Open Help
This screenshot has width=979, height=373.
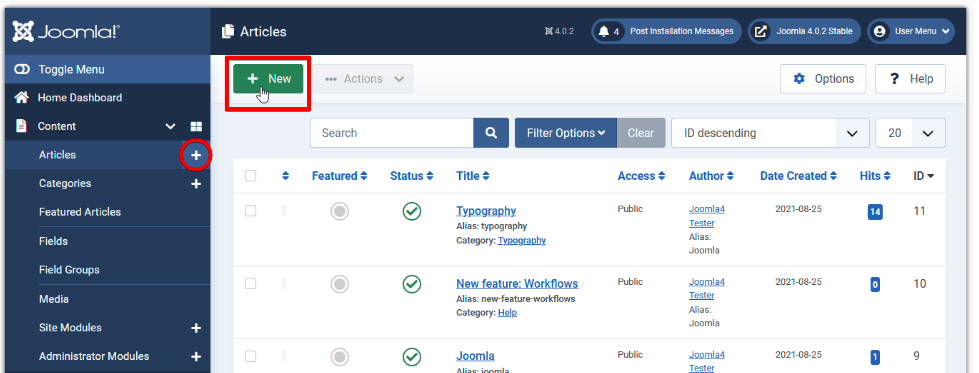point(910,79)
